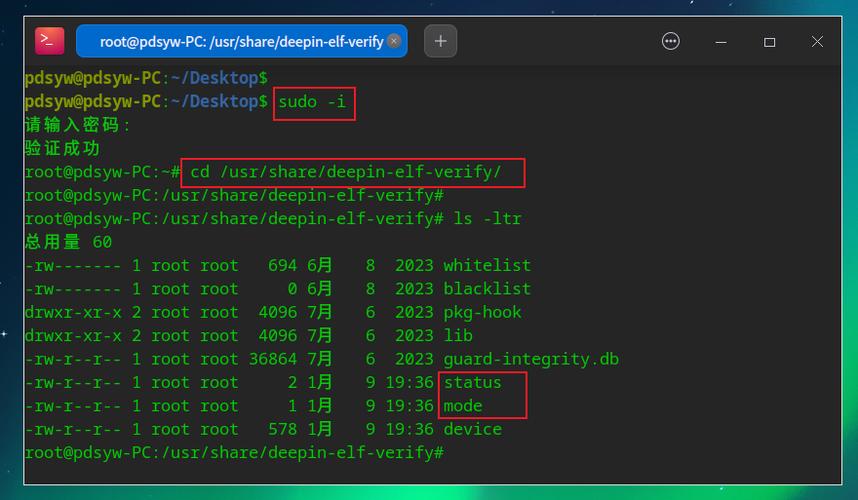Click the '验证成功' message line
This screenshot has width=858, height=500.
[62, 148]
